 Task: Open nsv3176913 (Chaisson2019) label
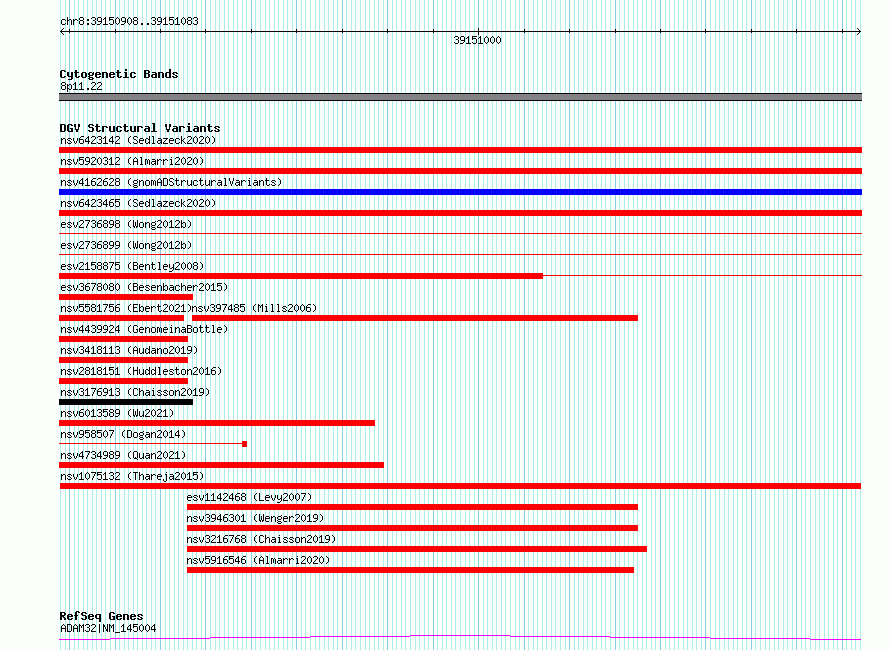click(x=135, y=392)
